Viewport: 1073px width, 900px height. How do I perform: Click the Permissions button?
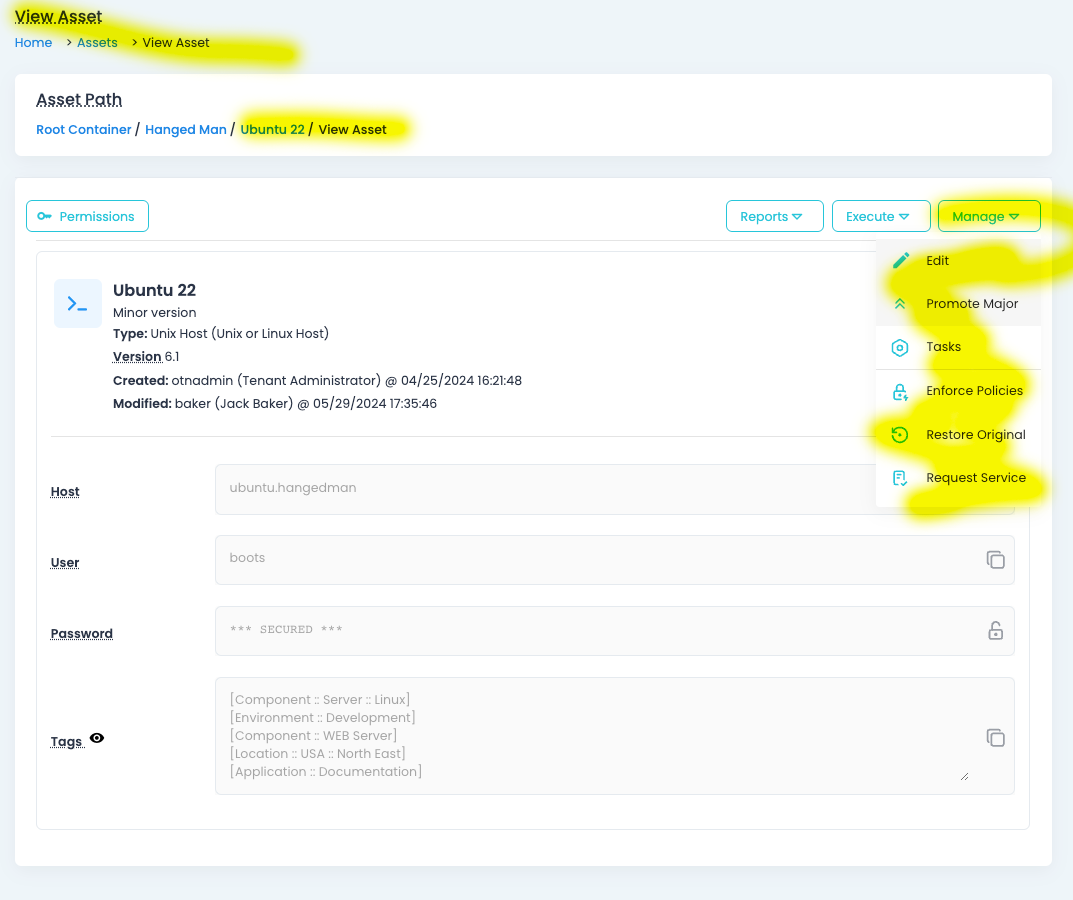click(87, 215)
